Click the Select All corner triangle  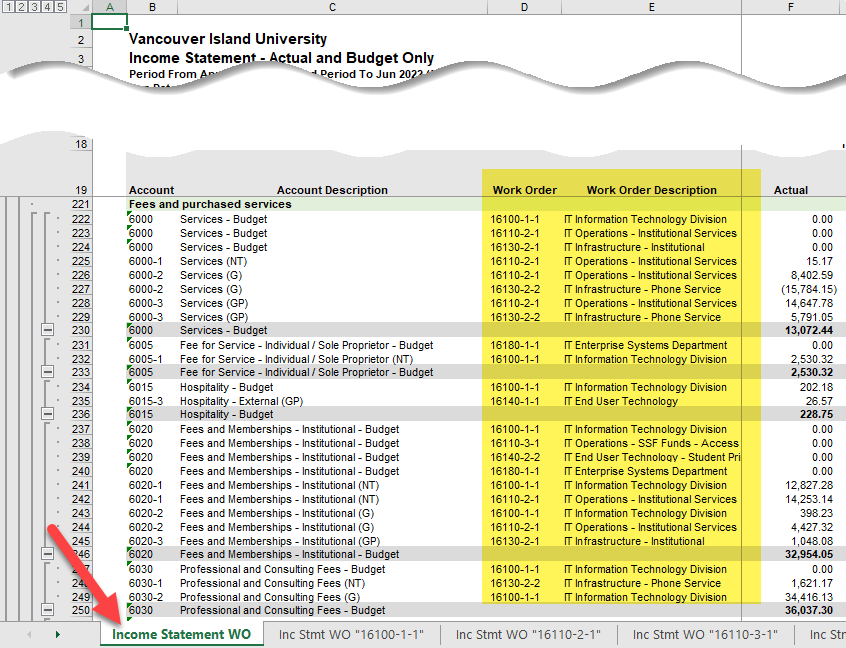coord(84,7)
